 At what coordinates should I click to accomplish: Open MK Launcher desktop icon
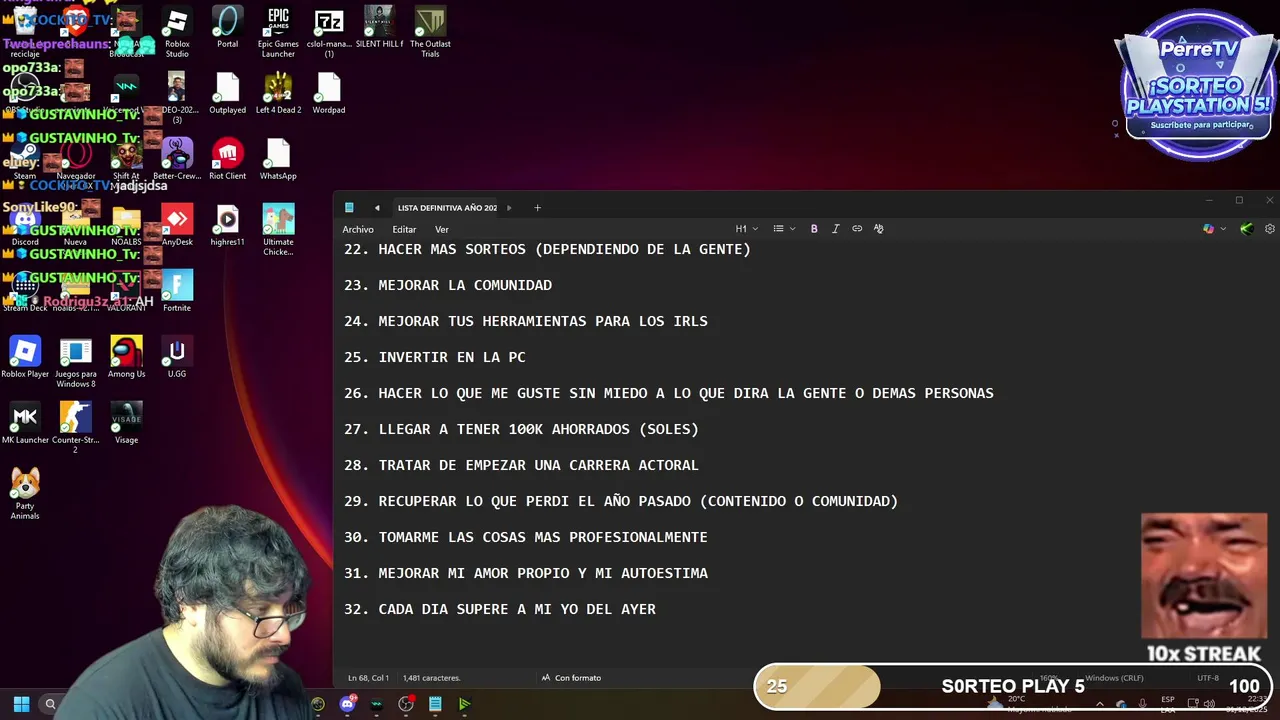click(25, 424)
